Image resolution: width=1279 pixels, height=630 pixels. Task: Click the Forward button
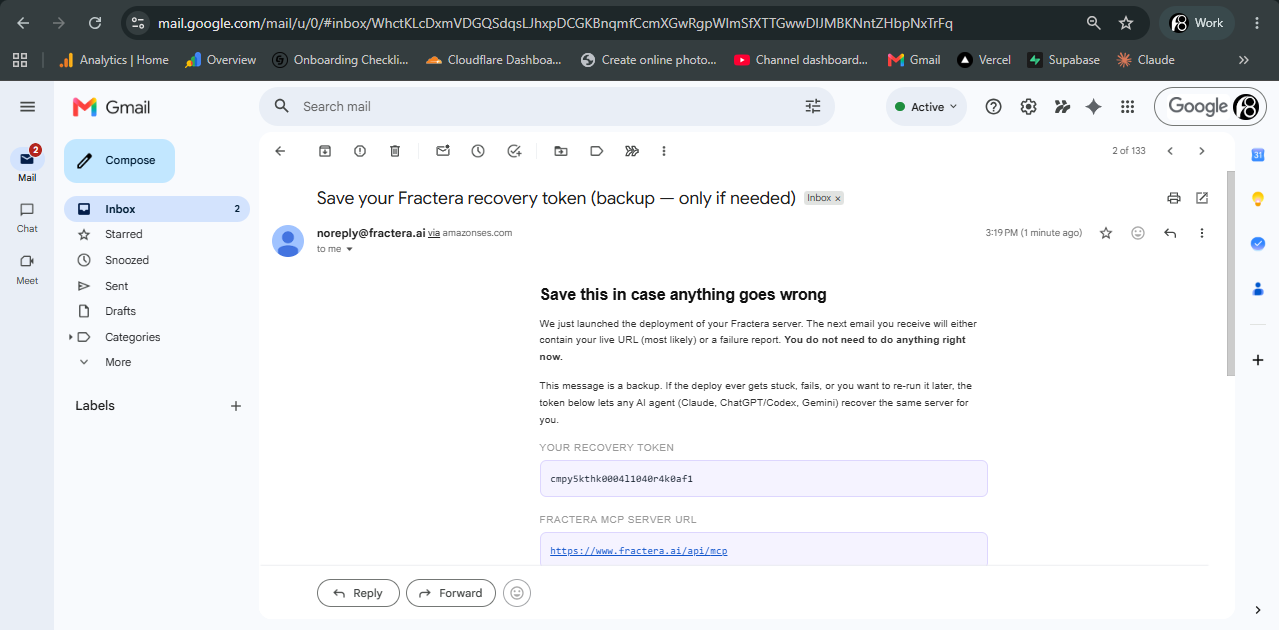coord(451,593)
